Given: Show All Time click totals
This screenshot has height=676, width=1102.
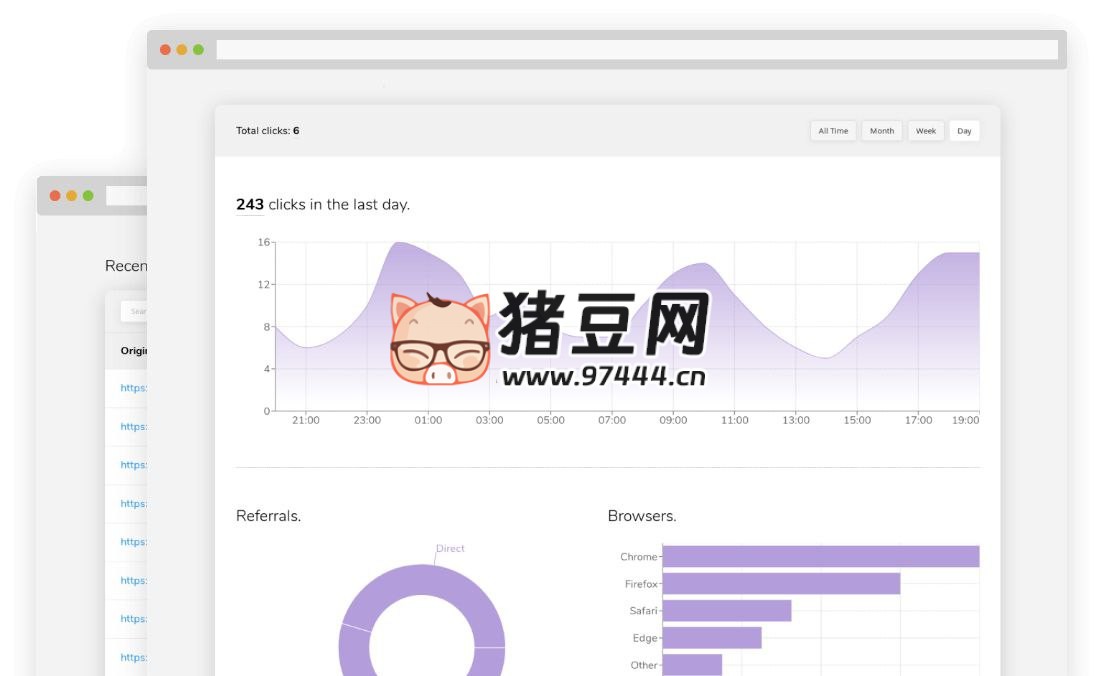Looking at the screenshot, I should [833, 130].
